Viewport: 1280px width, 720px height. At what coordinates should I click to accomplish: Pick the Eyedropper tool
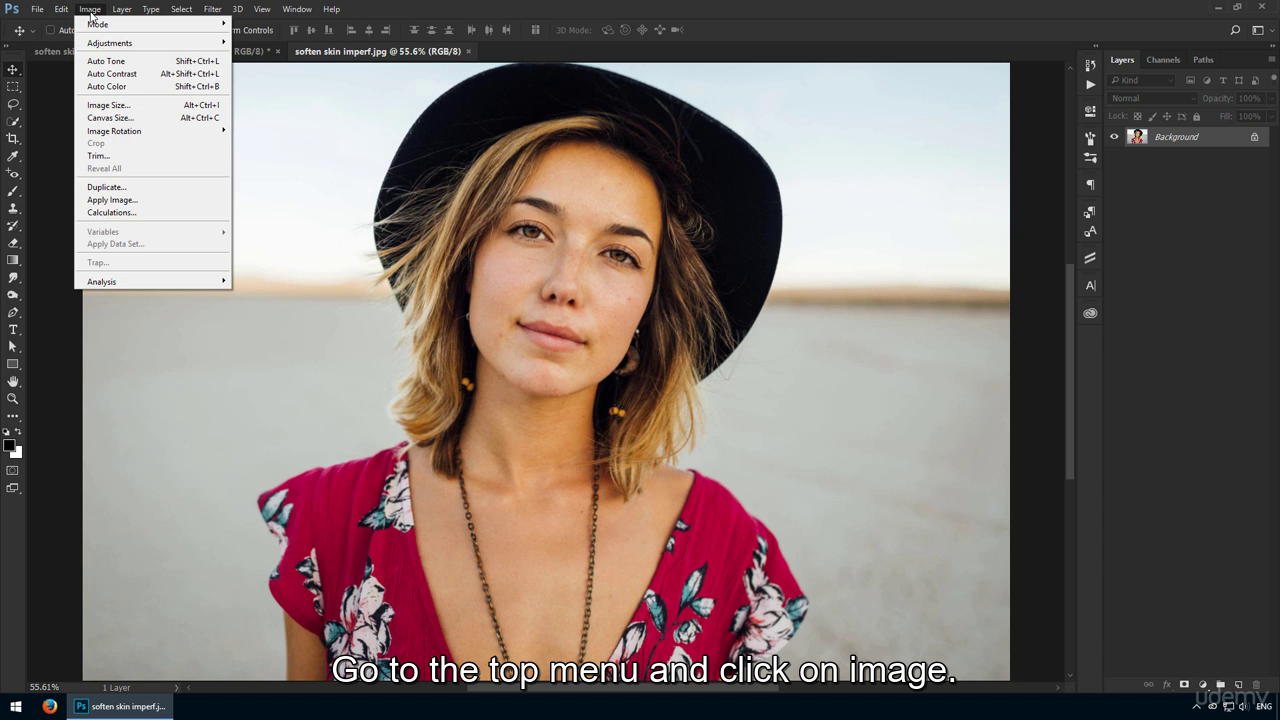[13, 156]
